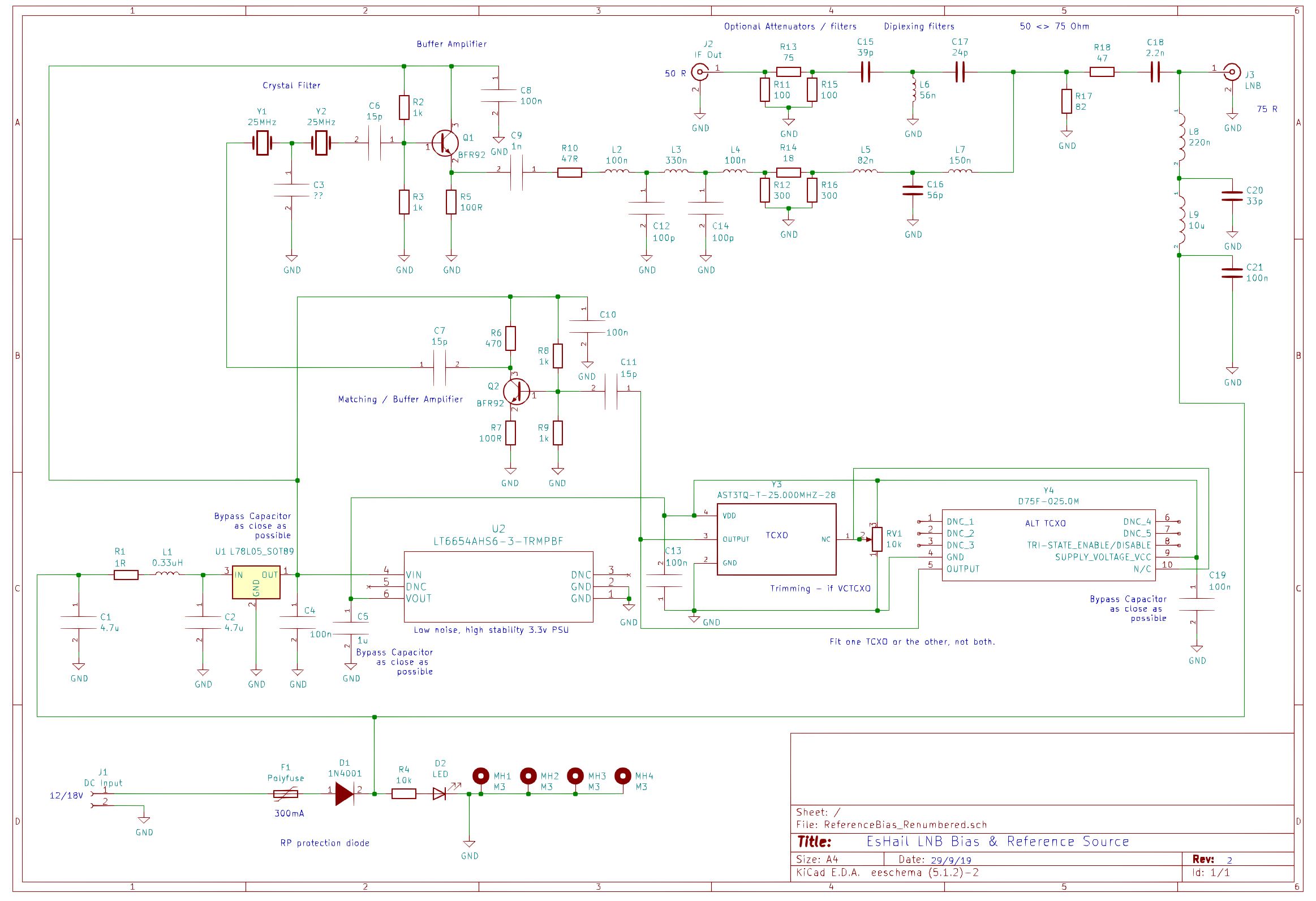Click 'Matching / Buffer Amplifier' annotation
Viewport: 1316px width, 901px height.
pyautogui.click(x=401, y=399)
